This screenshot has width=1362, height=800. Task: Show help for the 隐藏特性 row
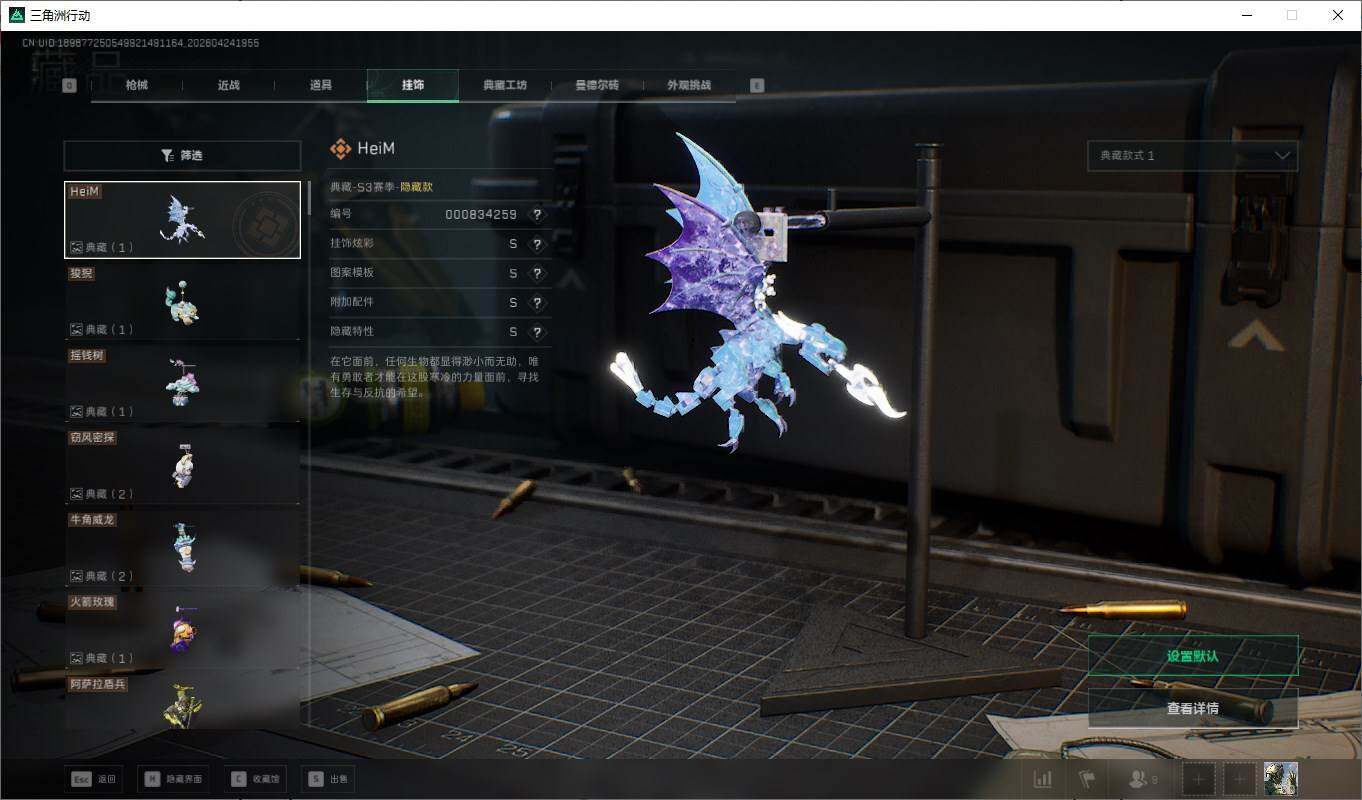pos(538,331)
